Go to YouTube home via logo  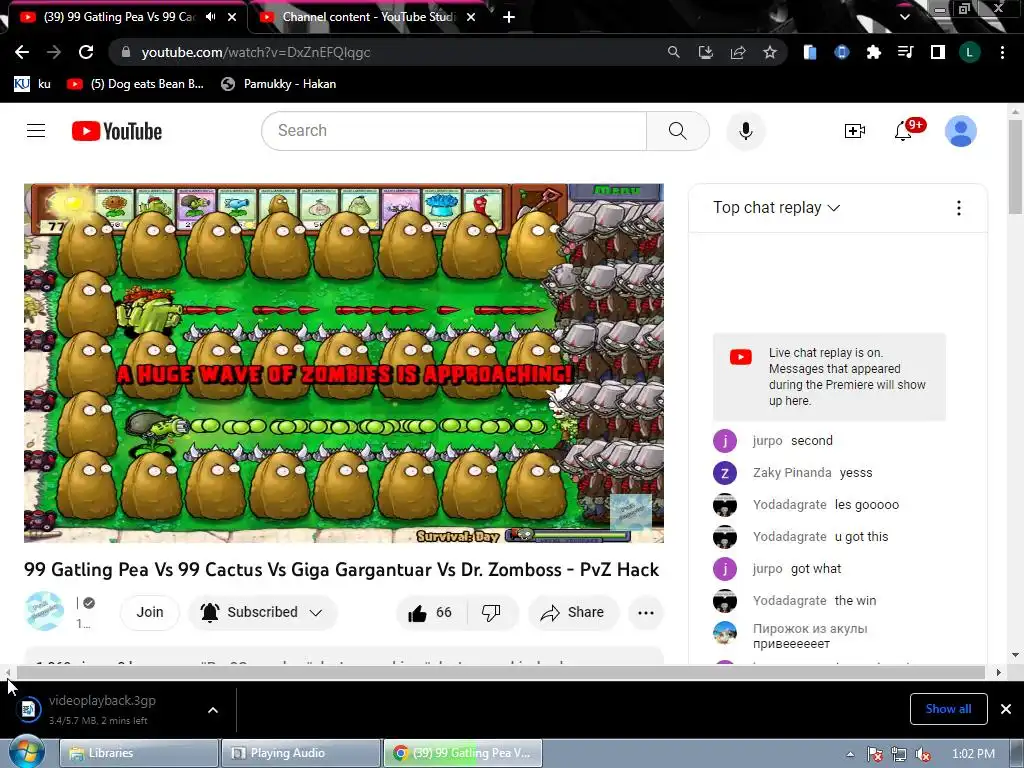pos(117,131)
